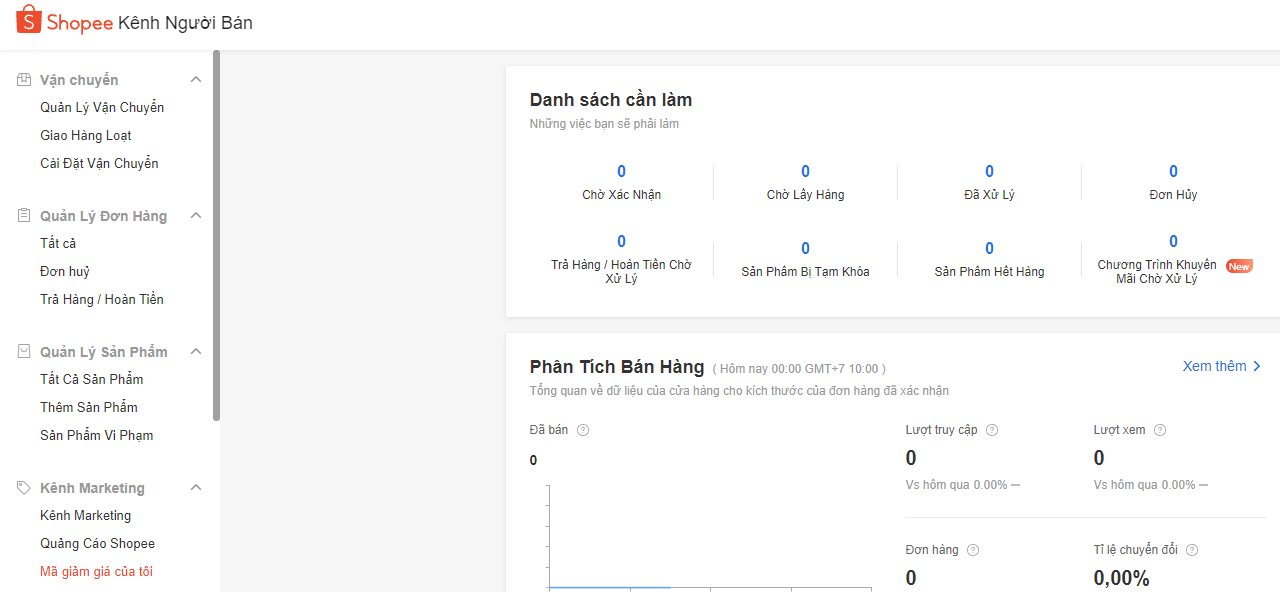Click the Quản Lý Sản Phẩm bag icon

pos(25,352)
